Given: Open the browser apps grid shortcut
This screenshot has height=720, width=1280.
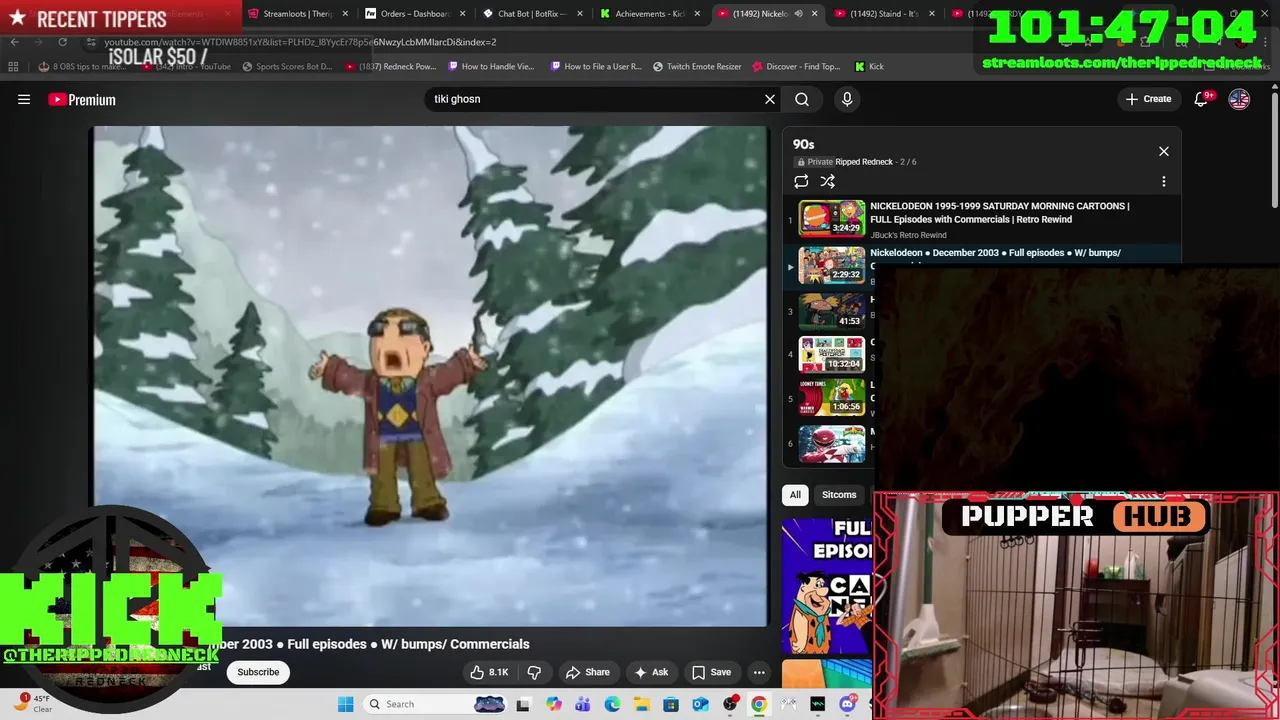Looking at the screenshot, I should [x=13, y=67].
